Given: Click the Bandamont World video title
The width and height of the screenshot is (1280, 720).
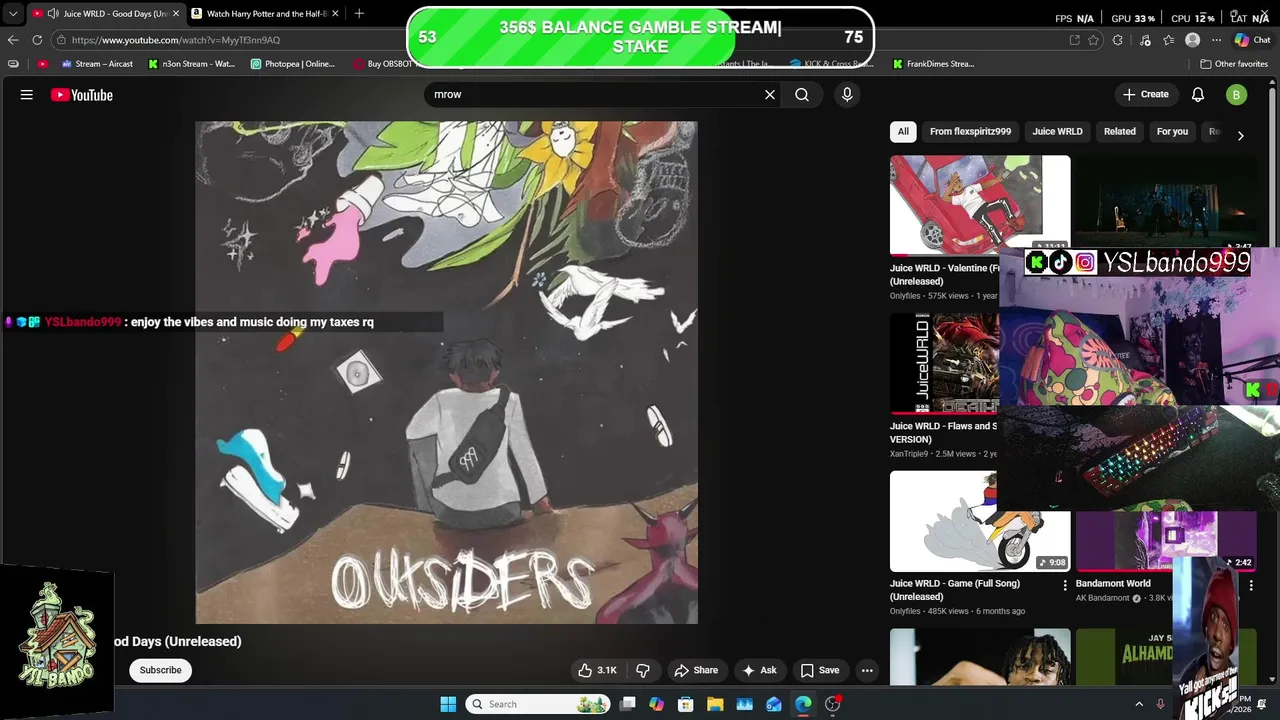Looking at the screenshot, I should click(1113, 583).
